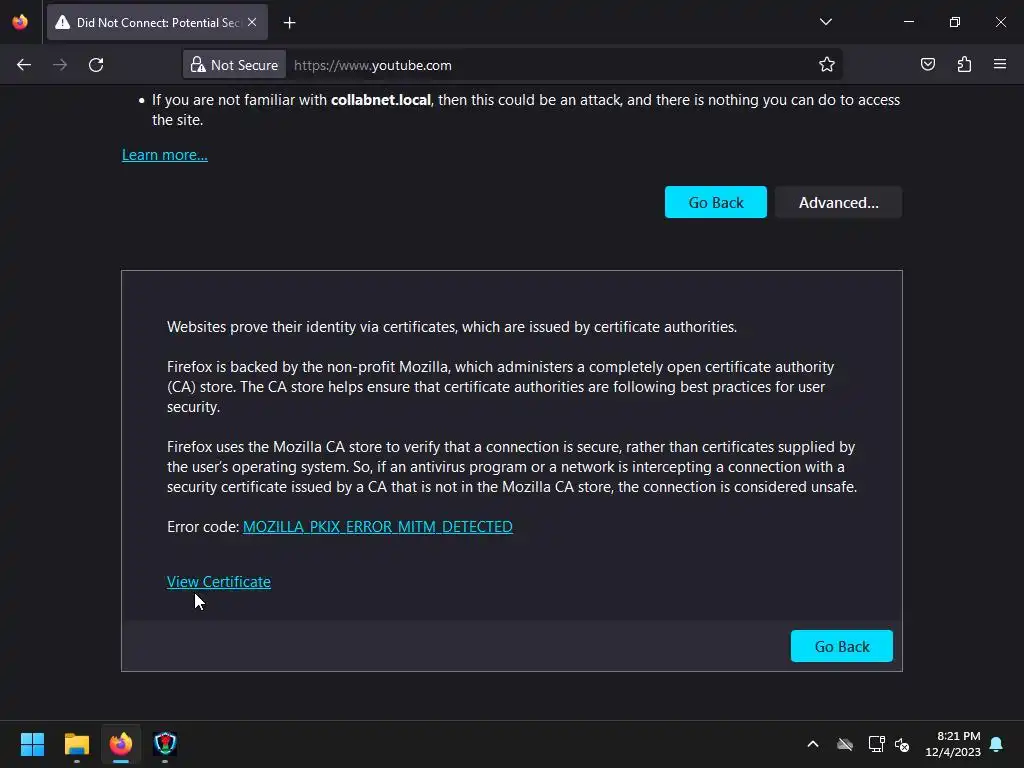Click the 'Firefox uses the Mozilla CA' paragraph
Viewport: 1024px width, 768px height.
[512, 467]
